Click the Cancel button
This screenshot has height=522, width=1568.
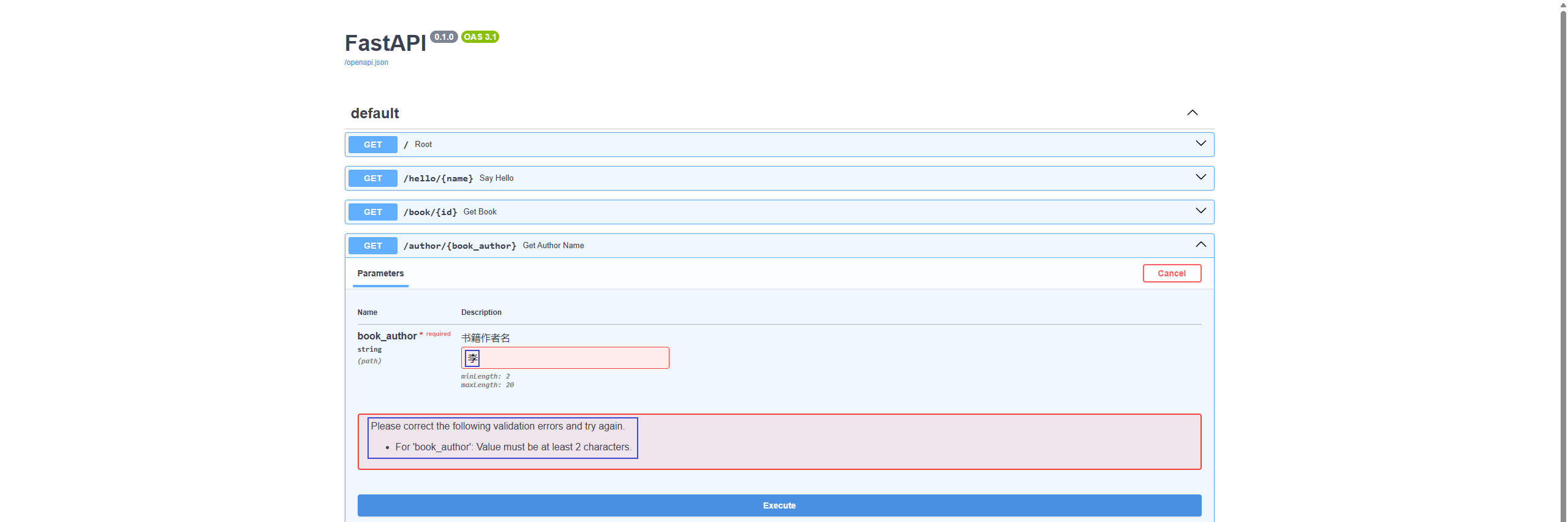click(x=1172, y=273)
